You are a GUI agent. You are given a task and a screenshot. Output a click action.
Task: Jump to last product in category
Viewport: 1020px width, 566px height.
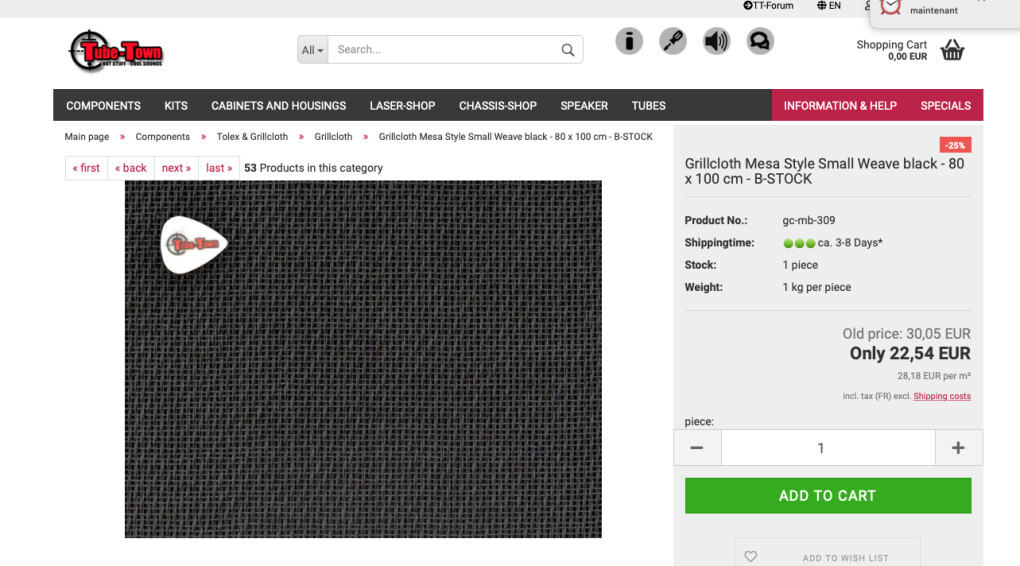click(x=219, y=168)
